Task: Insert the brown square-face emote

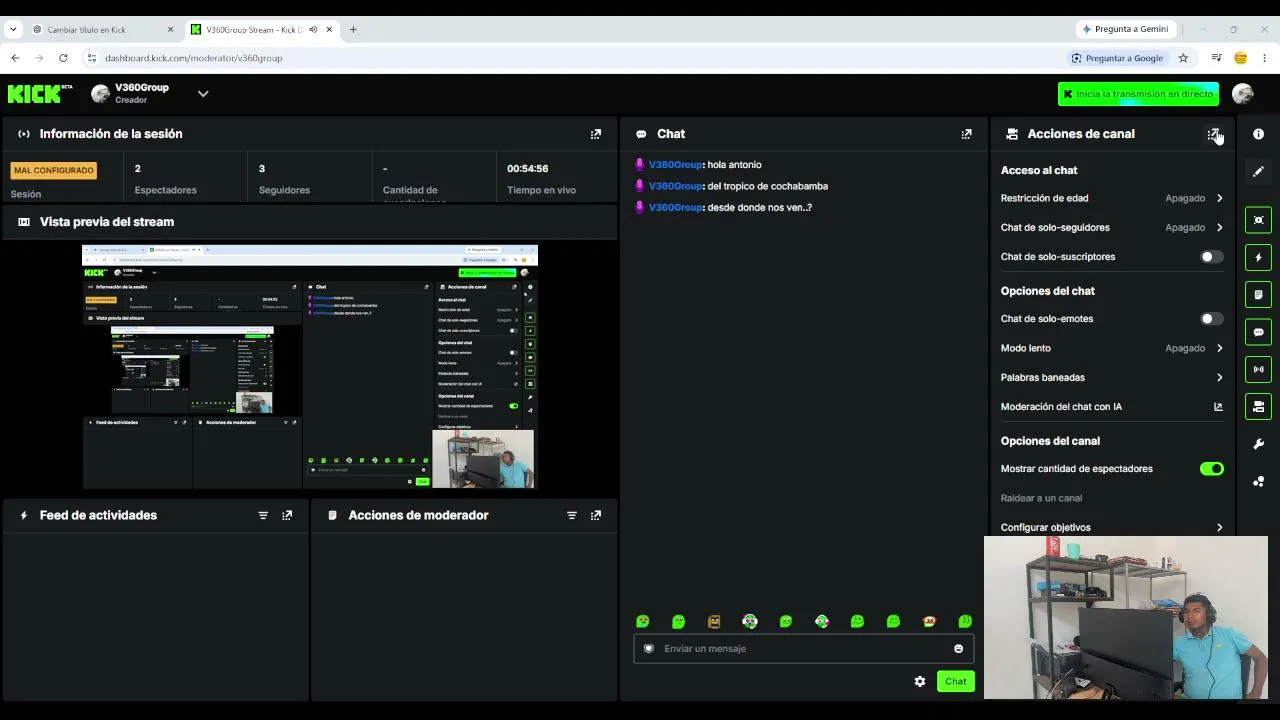Action: (714, 621)
